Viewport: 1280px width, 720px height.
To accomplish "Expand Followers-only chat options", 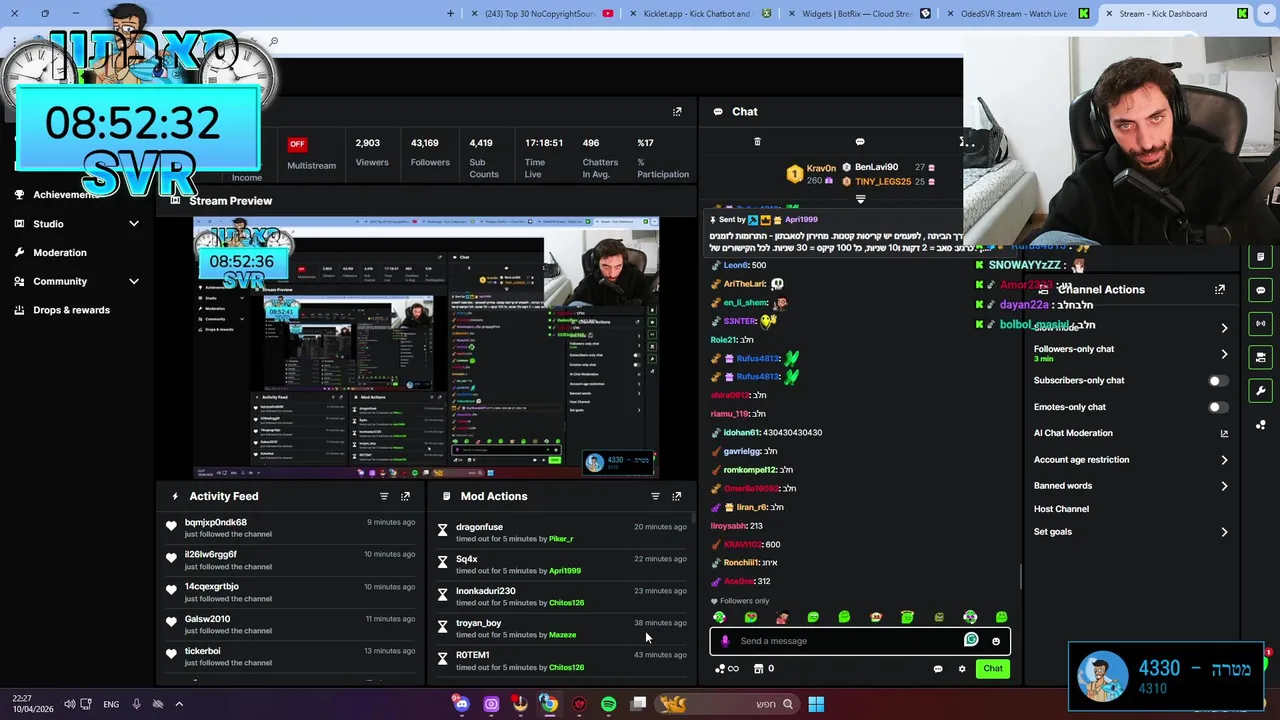I will (x=1224, y=354).
